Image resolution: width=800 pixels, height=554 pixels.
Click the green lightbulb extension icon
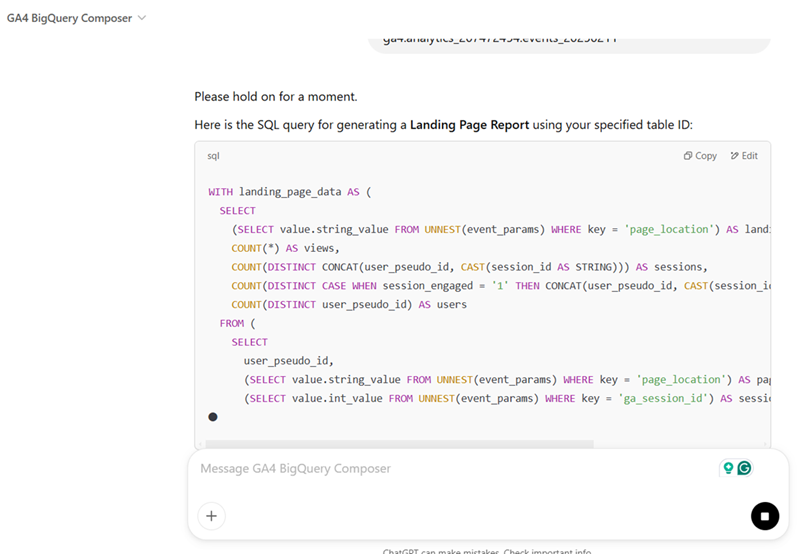coord(728,468)
